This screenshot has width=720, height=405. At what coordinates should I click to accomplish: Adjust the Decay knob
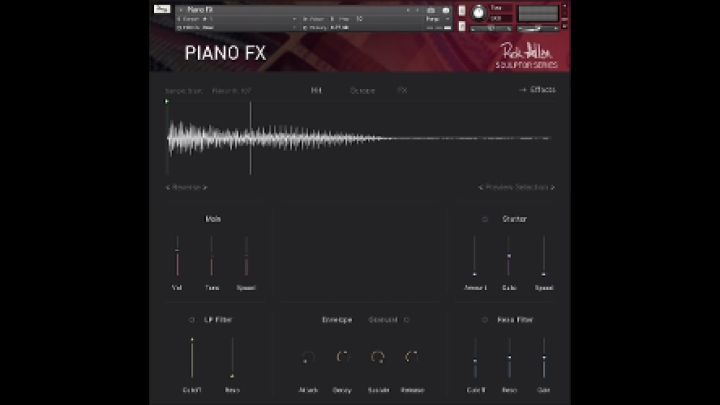(x=343, y=357)
